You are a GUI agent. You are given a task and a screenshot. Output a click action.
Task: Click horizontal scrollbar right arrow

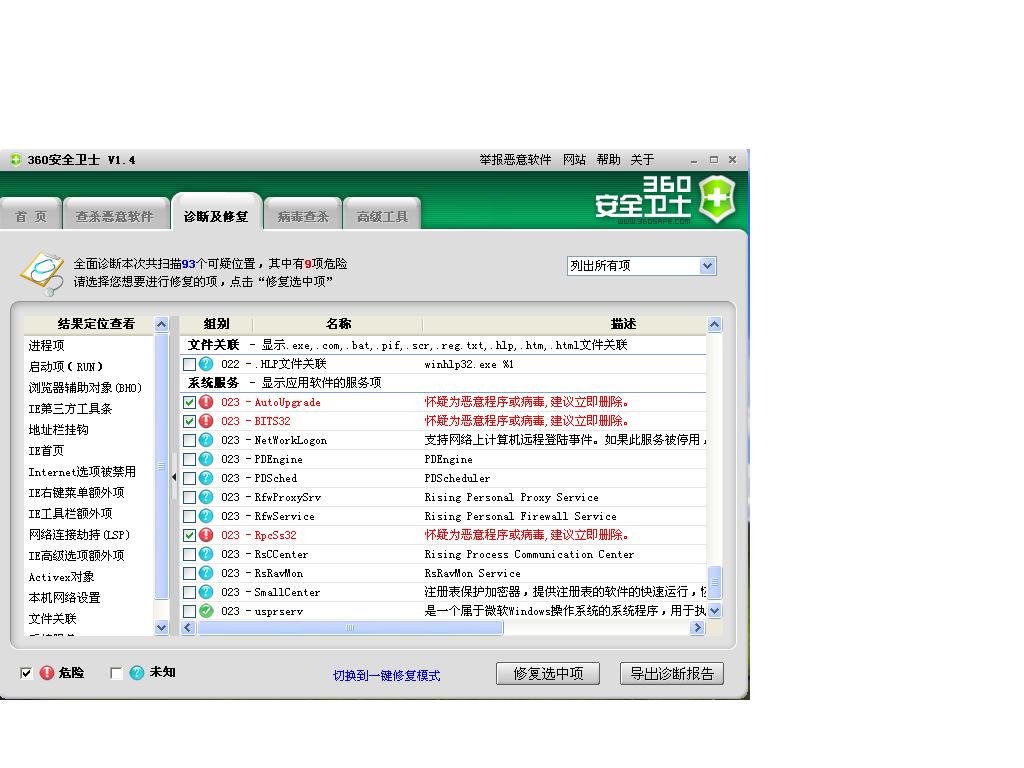(697, 628)
